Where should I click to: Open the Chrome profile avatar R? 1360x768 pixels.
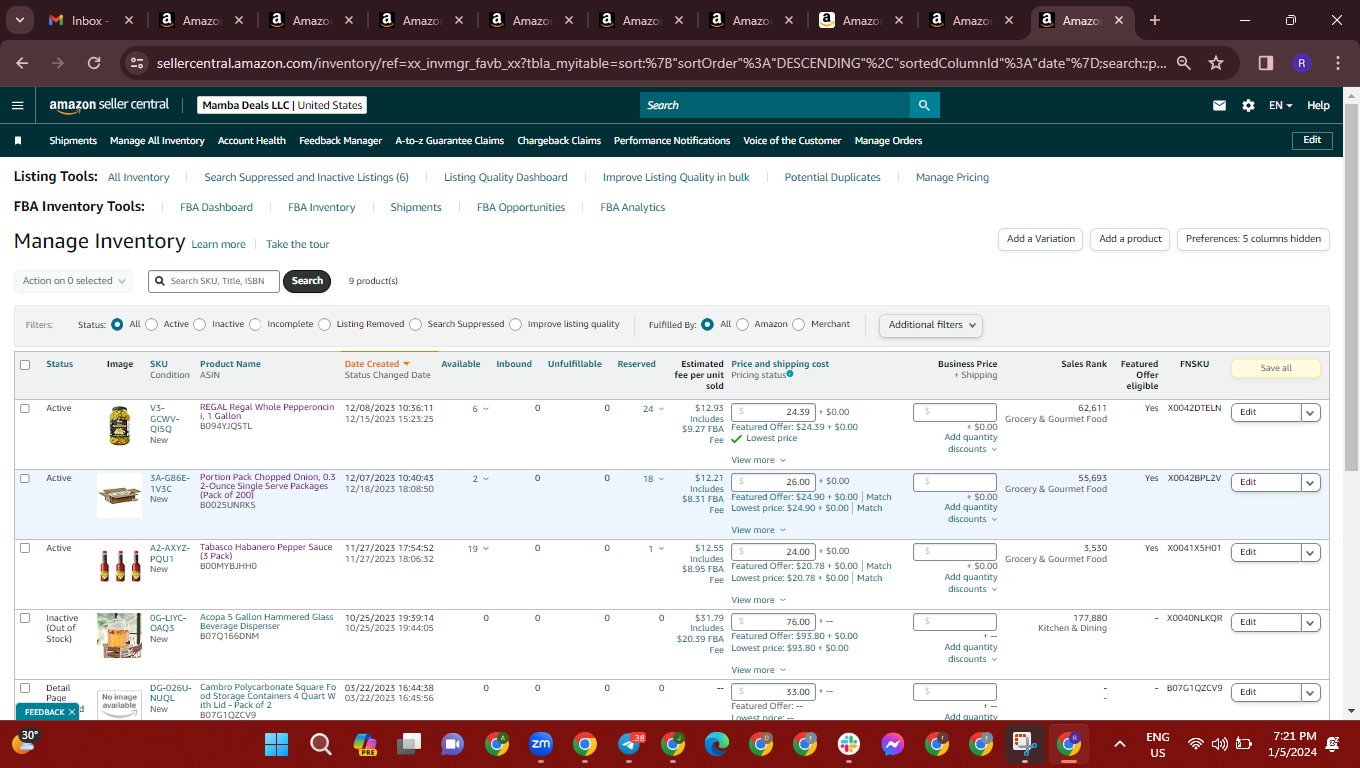[1302, 63]
